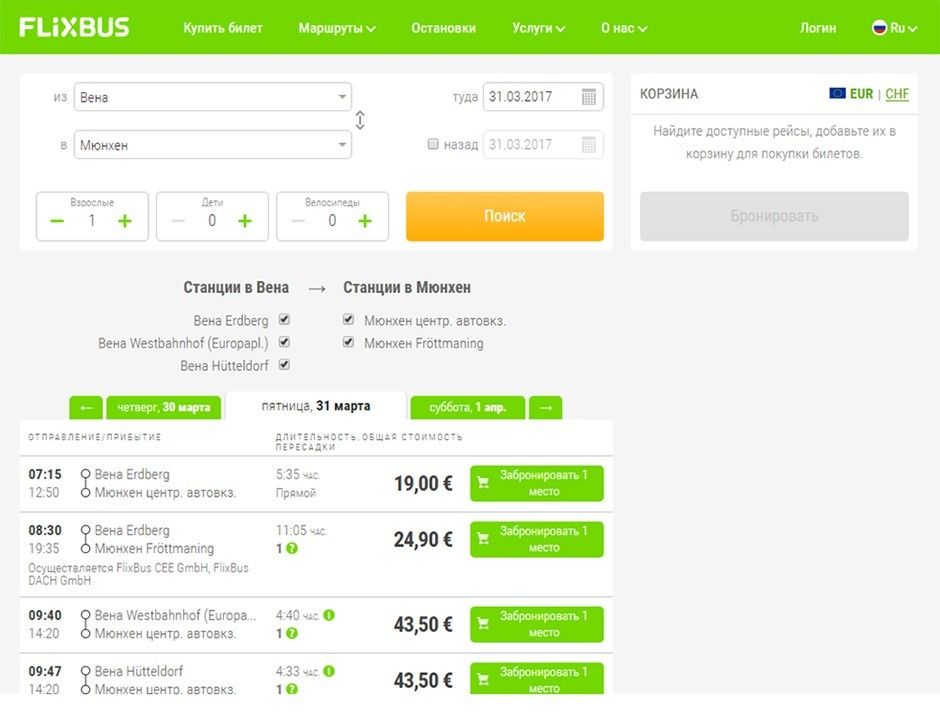Click the Бронировать cart button
Viewport: 940px width, 712px height.
pyautogui.click(x=774, y=216)
